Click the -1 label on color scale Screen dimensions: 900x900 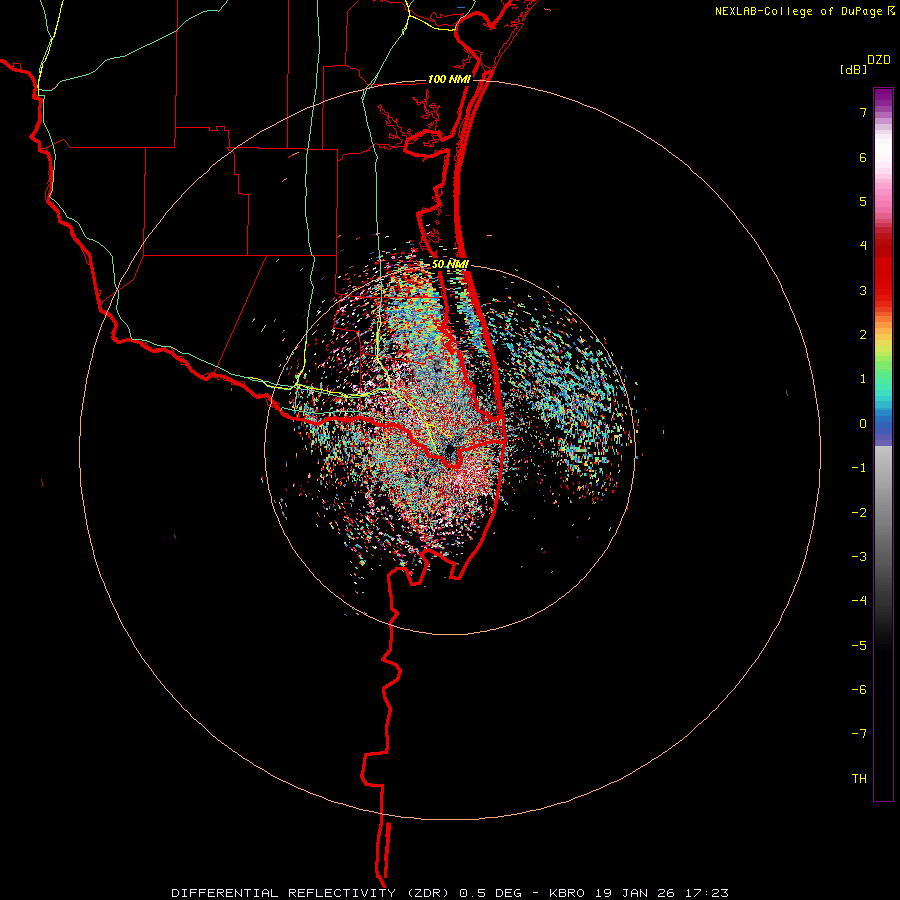[x=859, y=468]
